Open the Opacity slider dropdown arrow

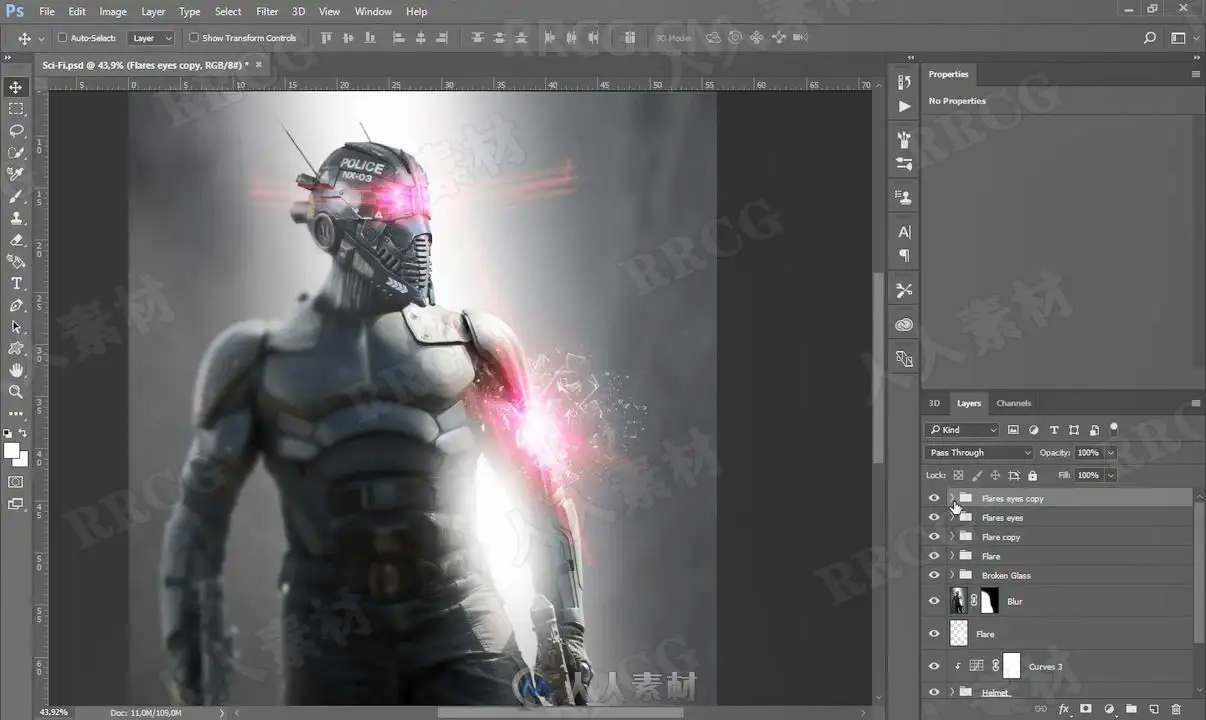point(1110,453)
